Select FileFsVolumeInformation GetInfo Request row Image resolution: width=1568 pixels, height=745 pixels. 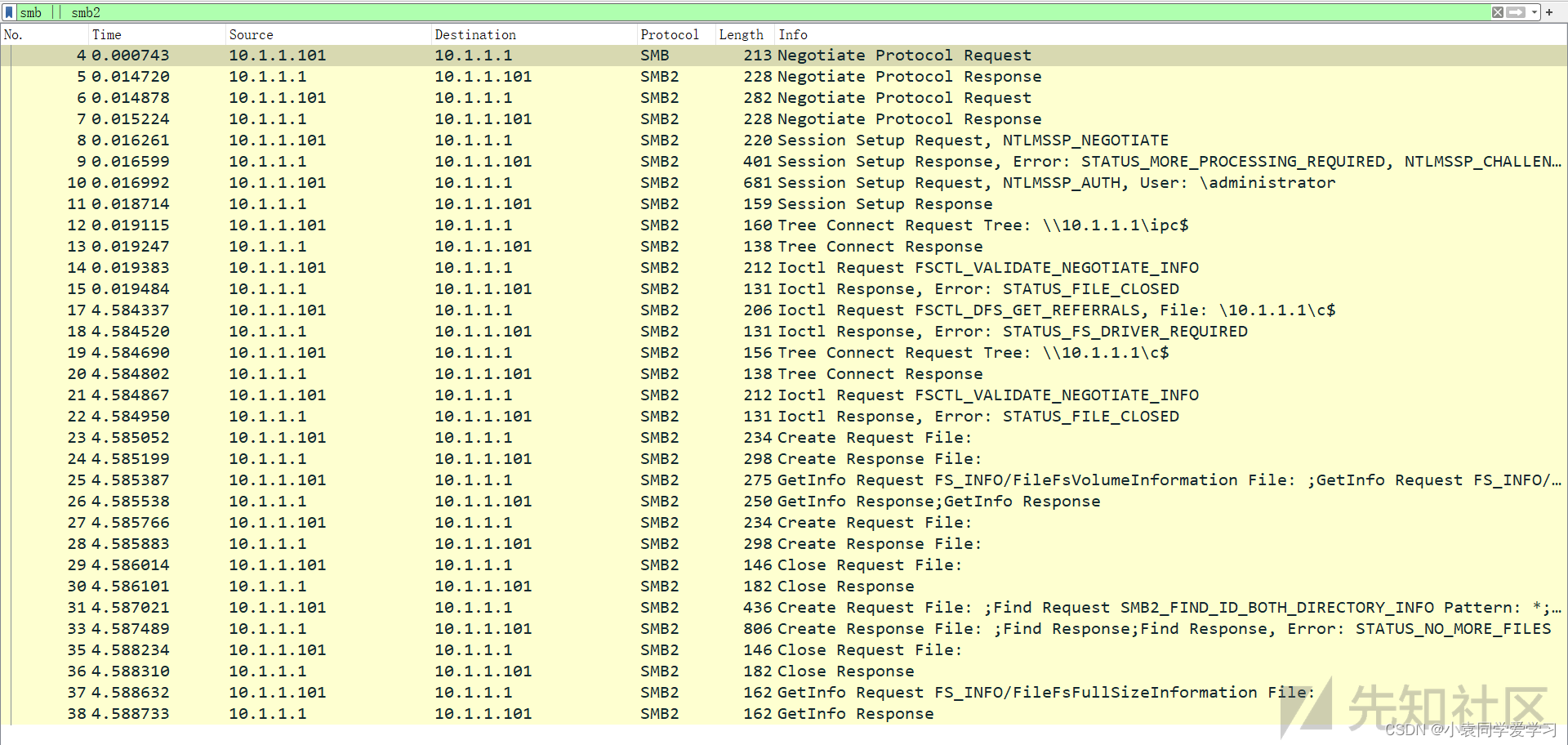[x=784, y=480]
